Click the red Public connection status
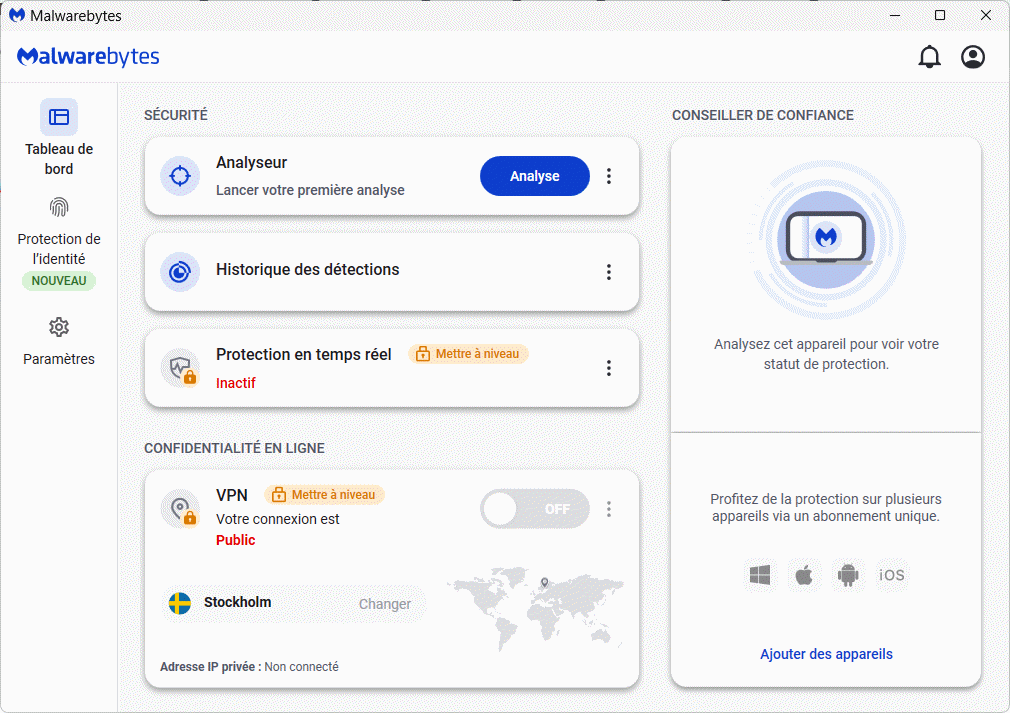This screenshot has height=713, width=1010. tap(236, 540)
